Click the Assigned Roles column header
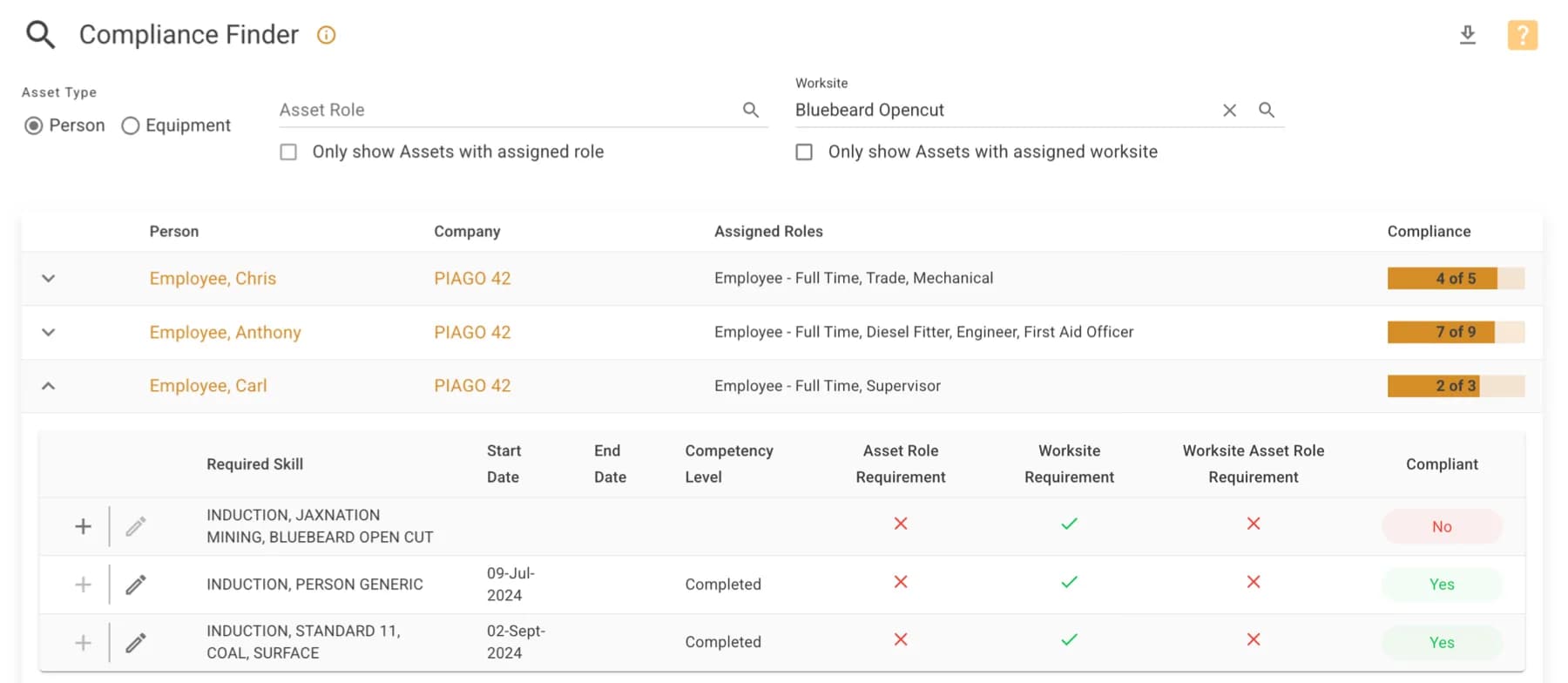The width and height of the screenshot is (1568, 683). pyautogui.click(x=768, y=232)
